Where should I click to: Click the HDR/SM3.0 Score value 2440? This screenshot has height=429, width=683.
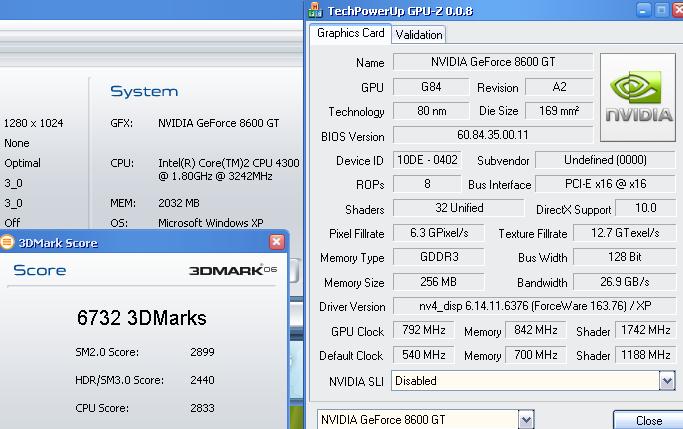tap(202, 380)
